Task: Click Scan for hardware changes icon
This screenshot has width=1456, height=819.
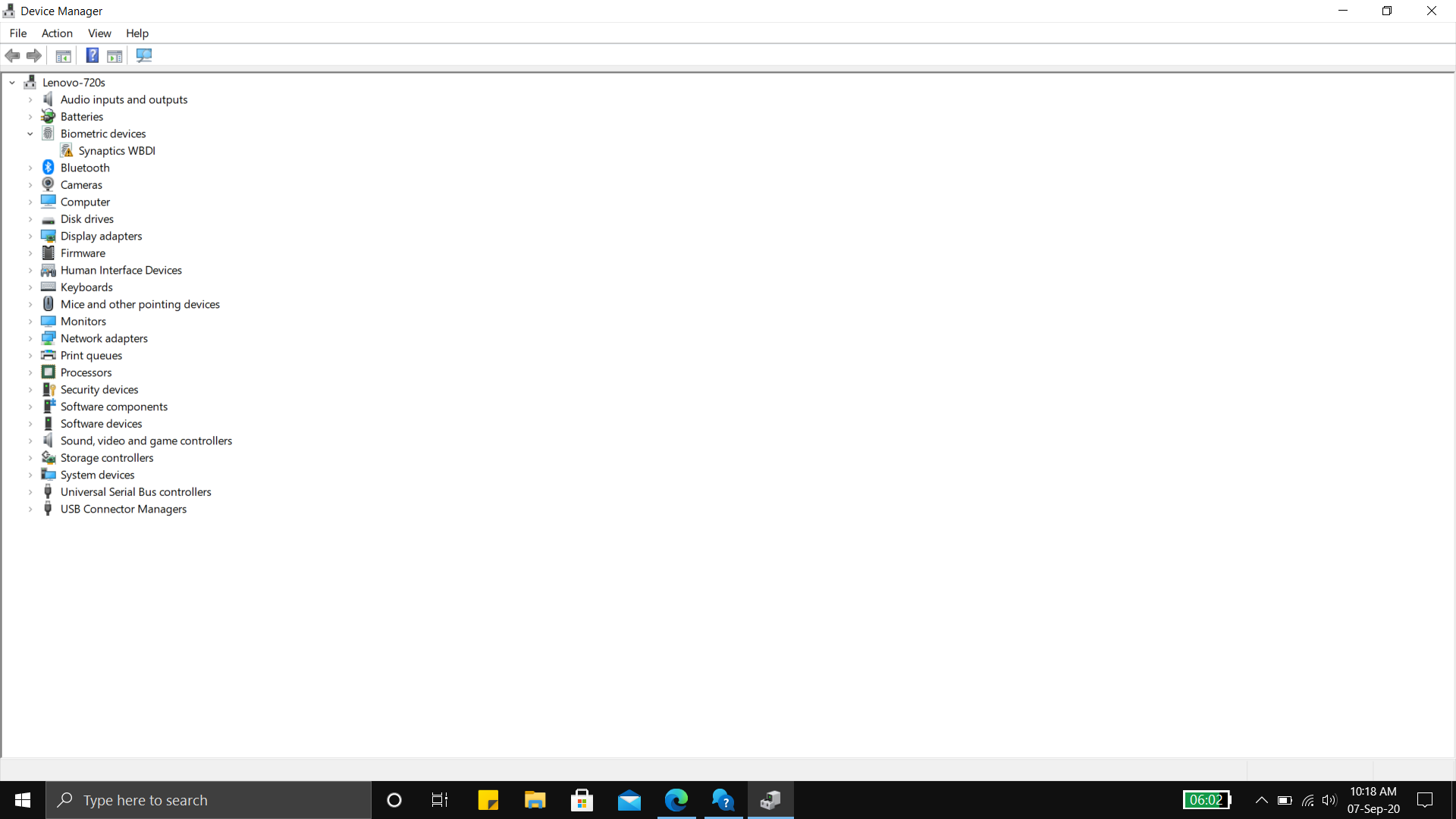Action: [x=144, y=55]
